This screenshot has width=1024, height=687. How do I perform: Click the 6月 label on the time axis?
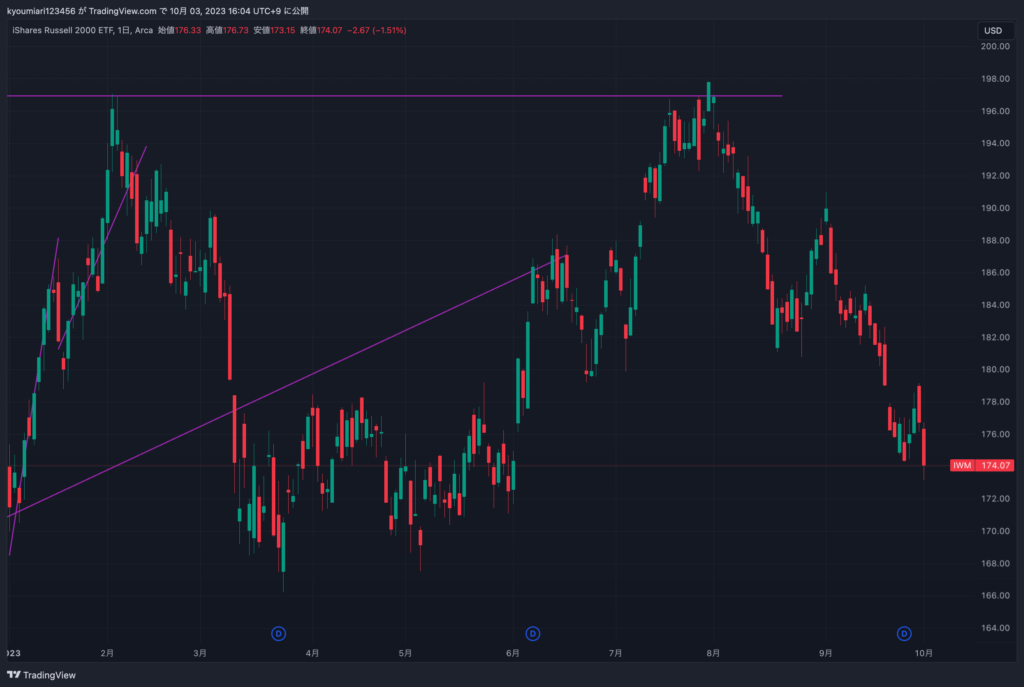[513, 653]
